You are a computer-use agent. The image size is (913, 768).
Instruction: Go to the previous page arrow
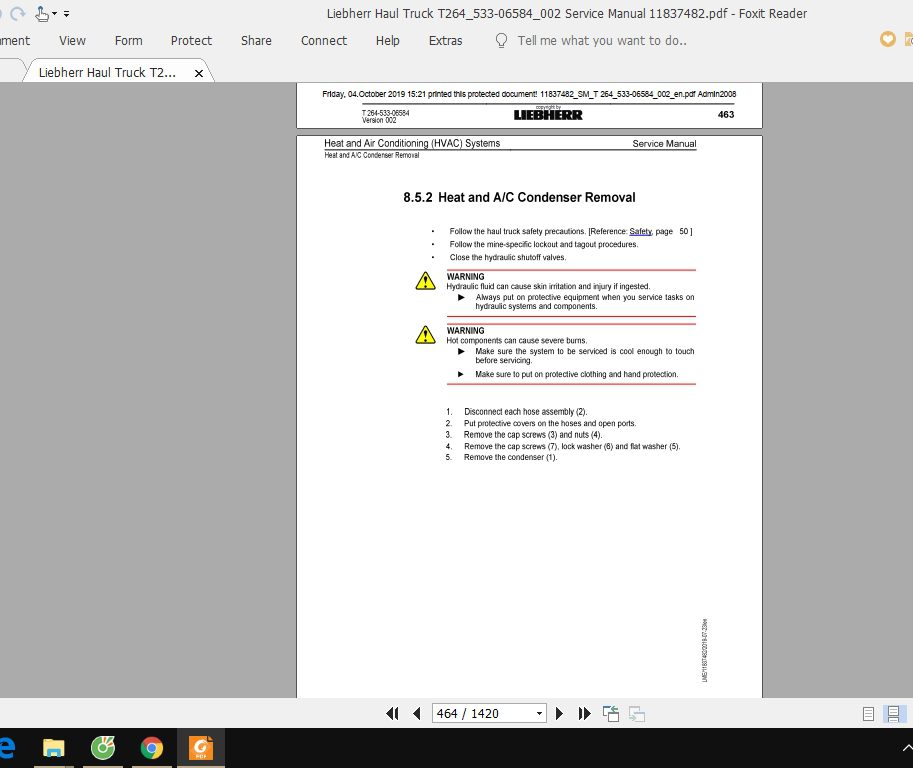(416, 713)
